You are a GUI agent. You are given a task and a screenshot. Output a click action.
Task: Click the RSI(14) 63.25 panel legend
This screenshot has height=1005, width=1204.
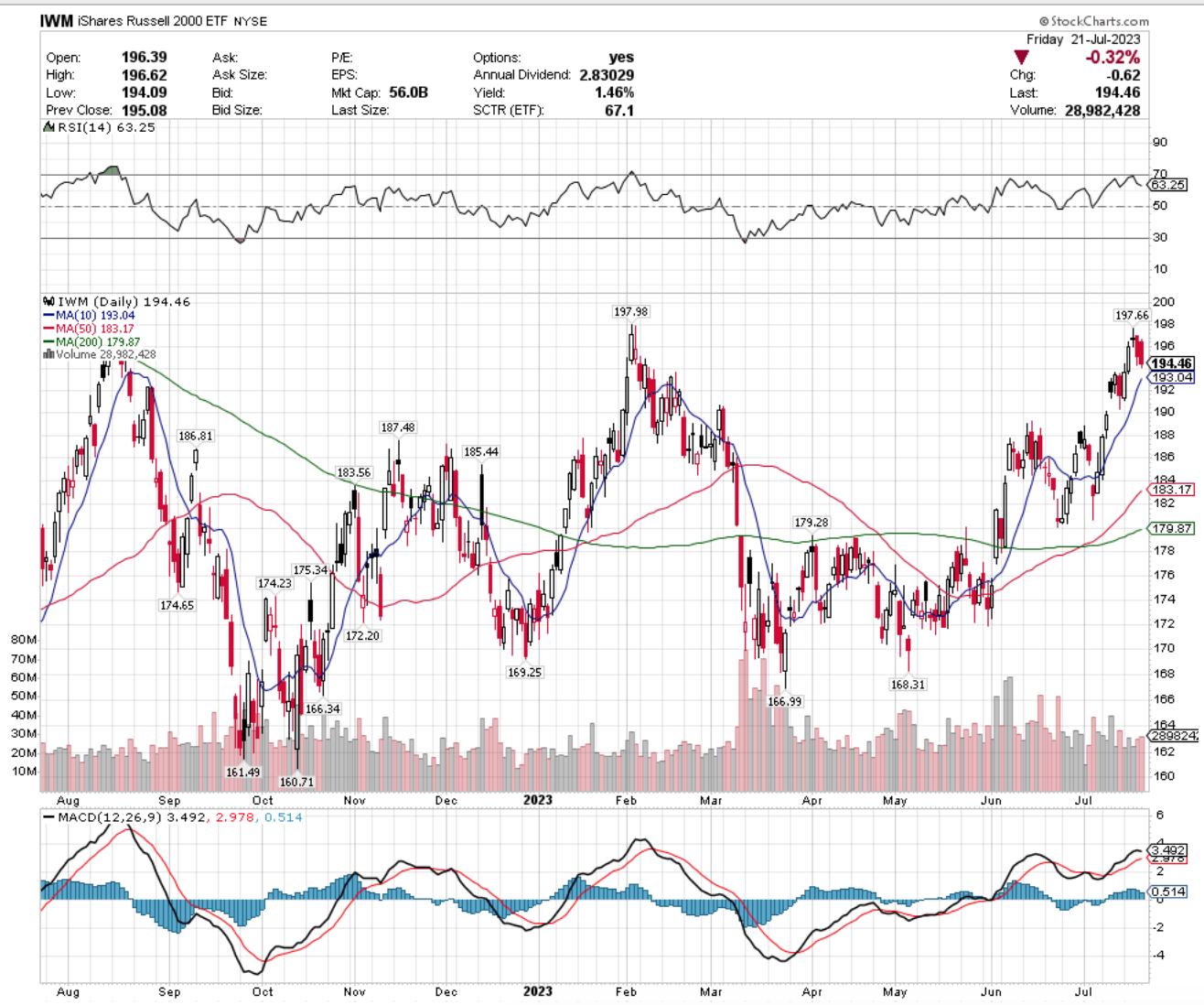pyautogui.click(x=100, y=127)
